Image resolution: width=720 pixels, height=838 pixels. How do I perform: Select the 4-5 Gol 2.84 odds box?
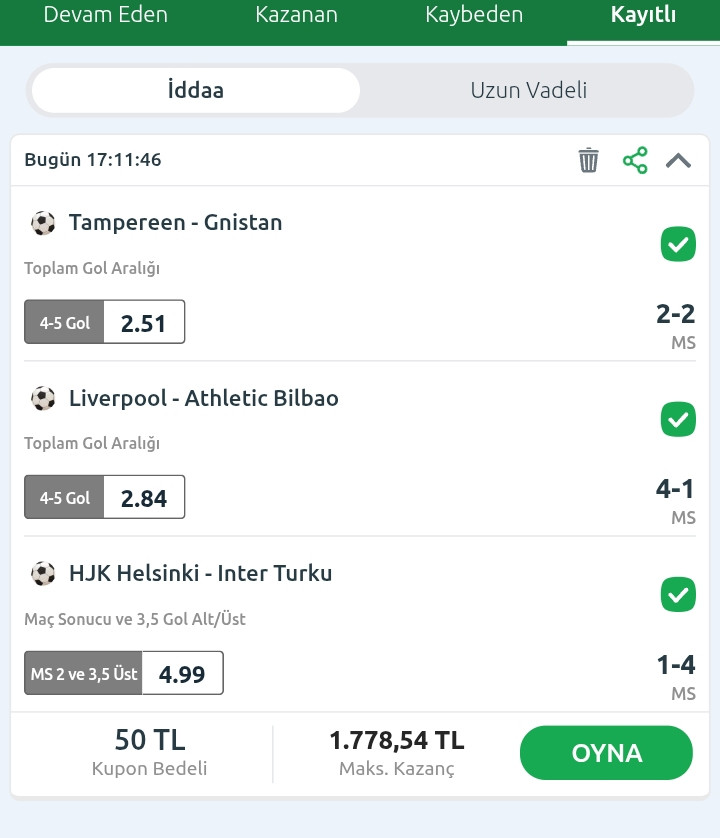105,497
